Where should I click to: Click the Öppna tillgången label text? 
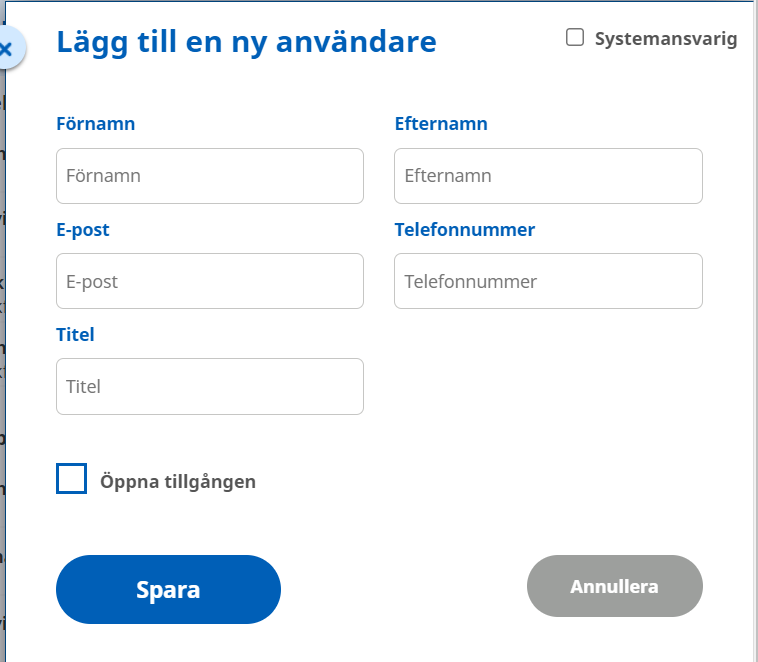coord(178,482)
